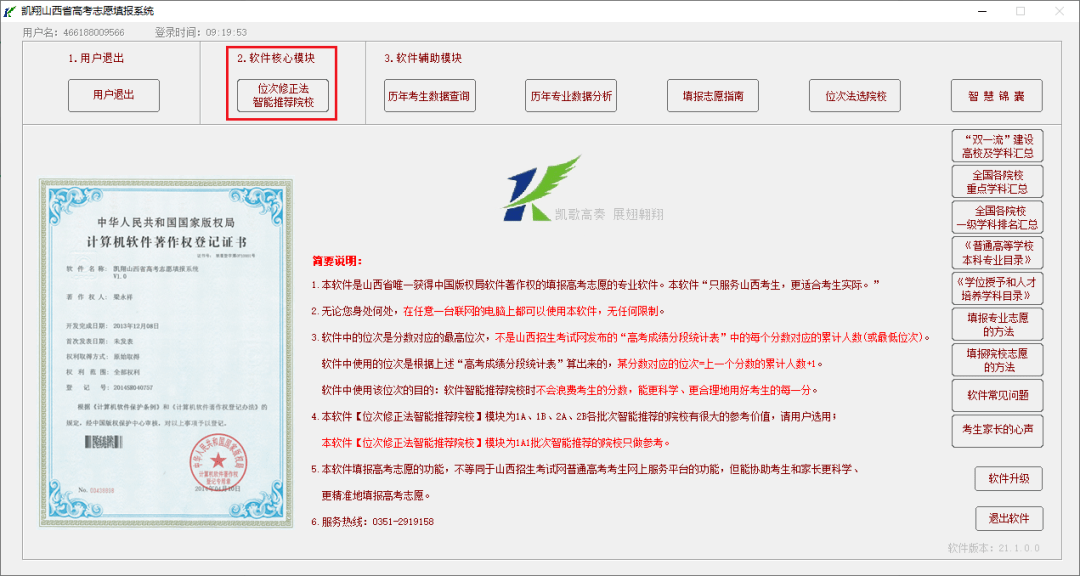Image resolution: width=1080 pixels, height=576 pixels.
Task: Open 填报志愿指南
Action: (x=713, y=96)
